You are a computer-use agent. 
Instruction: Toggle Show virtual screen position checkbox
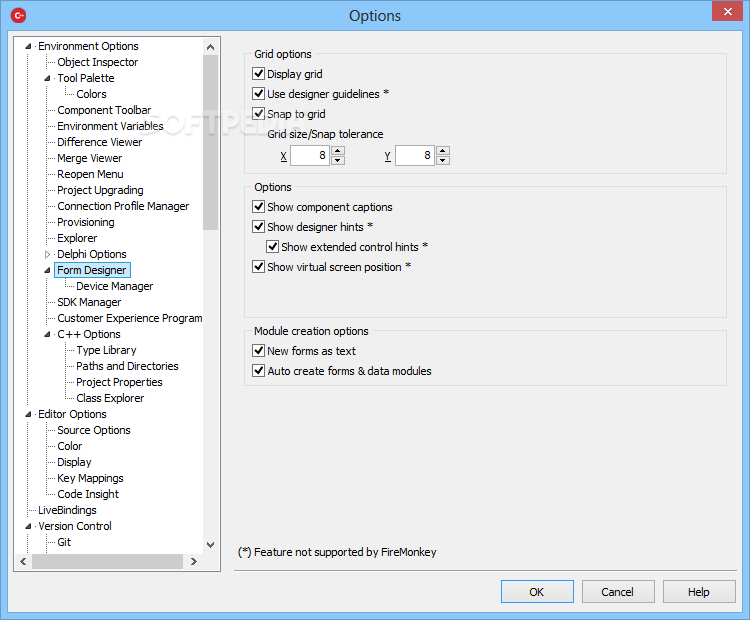[258, 267]
